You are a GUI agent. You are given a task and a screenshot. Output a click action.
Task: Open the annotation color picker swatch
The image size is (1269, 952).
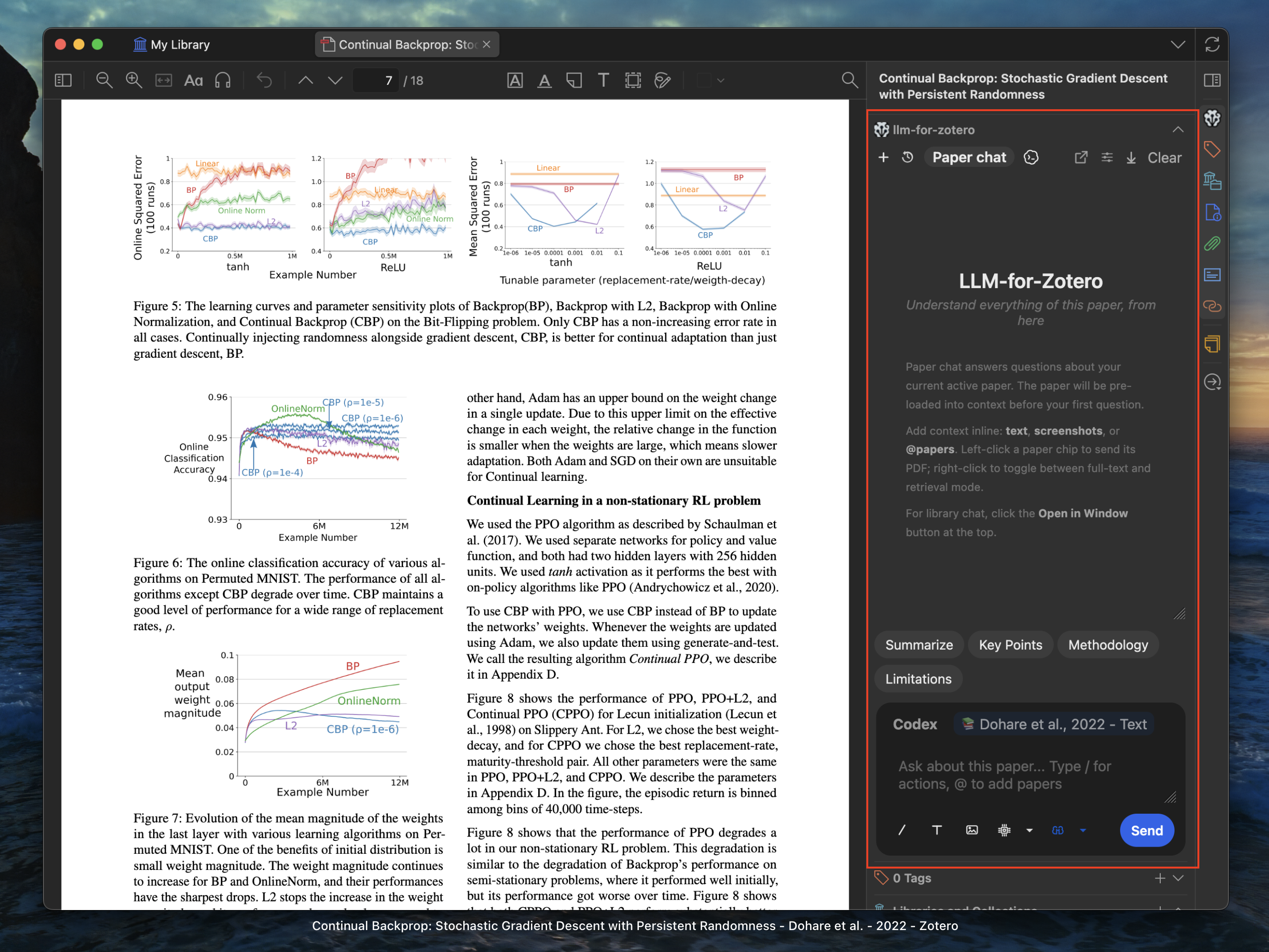coord(704,81)
